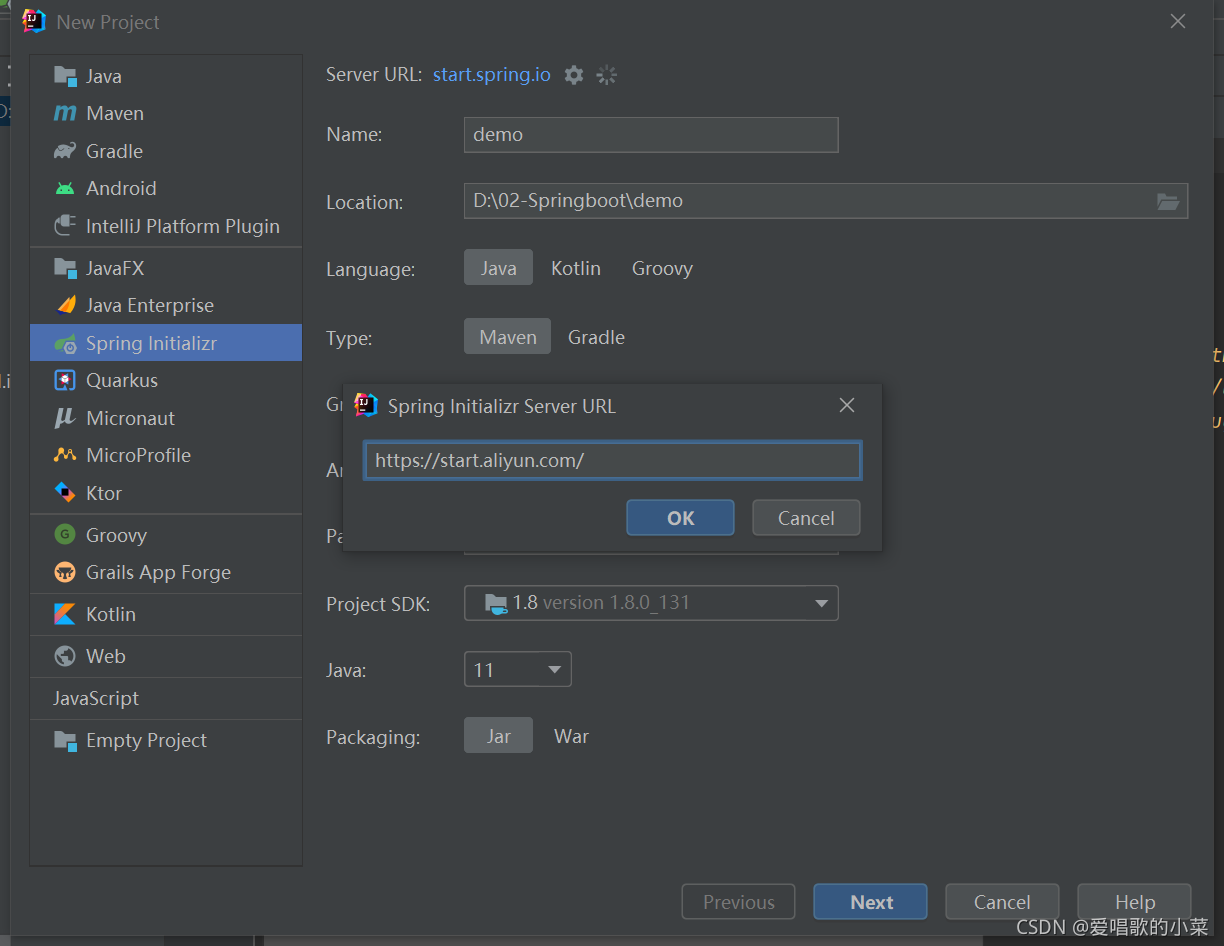Select Android label in project list

[x=121, y=188]
